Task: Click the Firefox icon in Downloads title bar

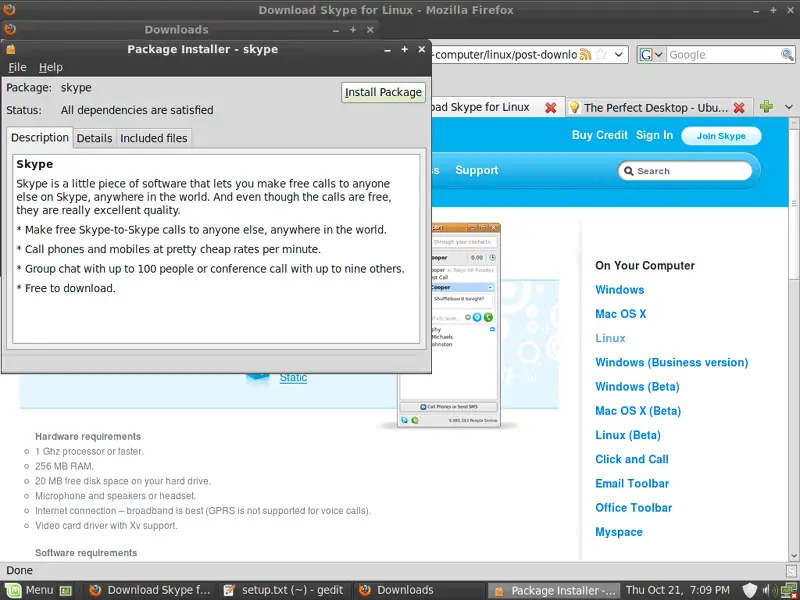Action: click(x=10, y=29)
